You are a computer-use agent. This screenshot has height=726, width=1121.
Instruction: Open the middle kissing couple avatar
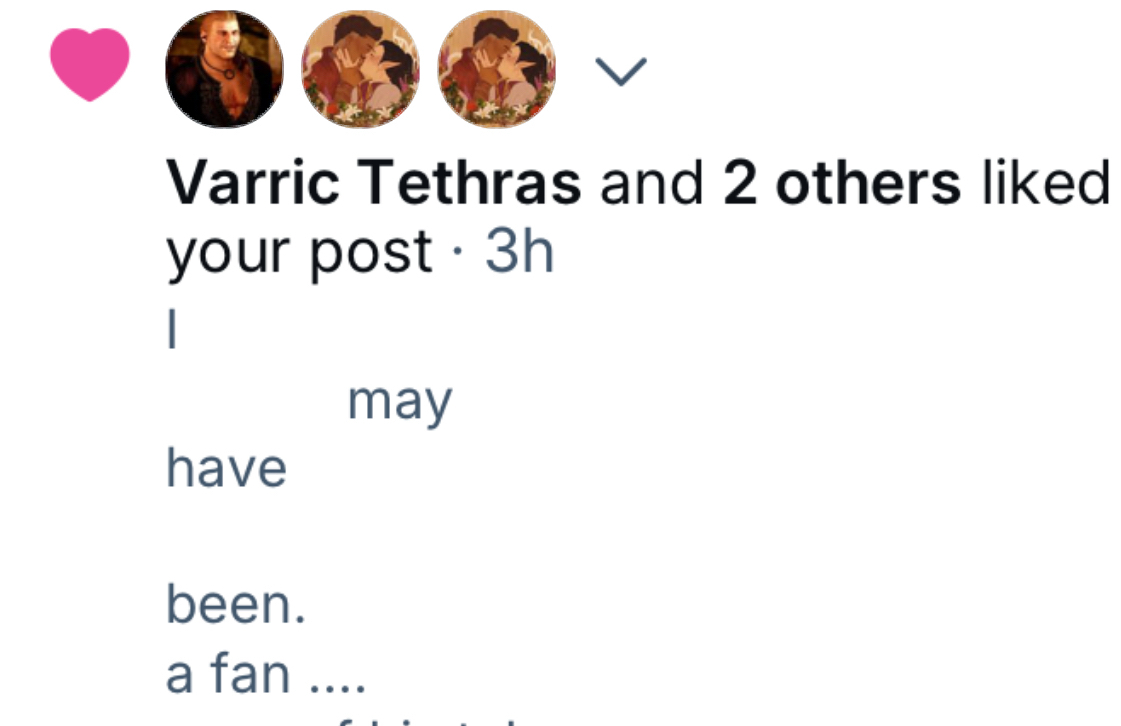(x=361, y=69)
